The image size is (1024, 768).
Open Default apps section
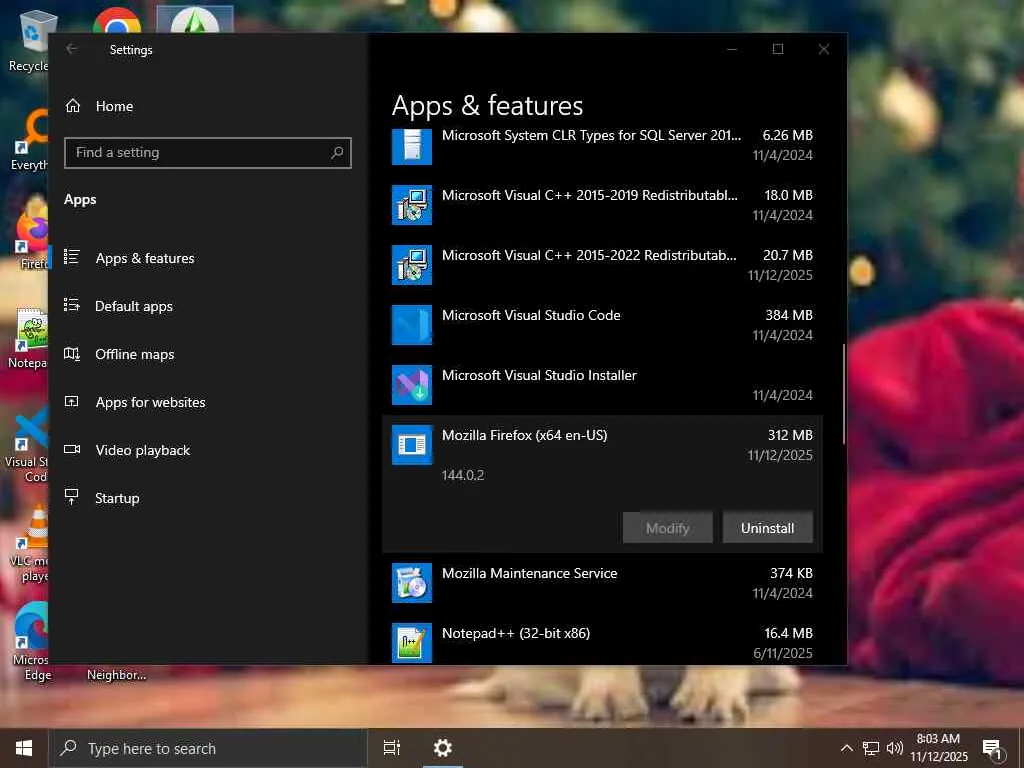[208, 306]
